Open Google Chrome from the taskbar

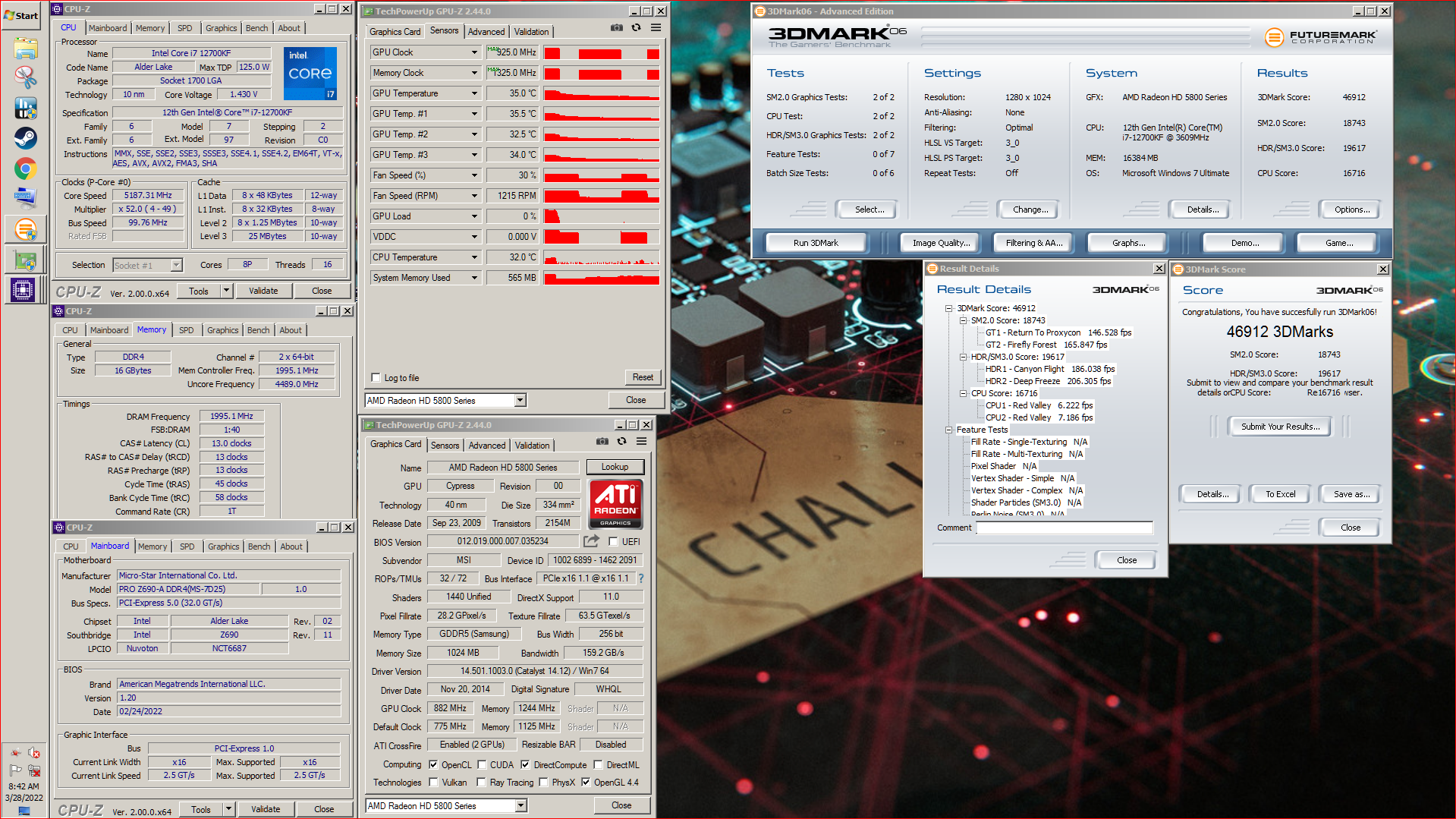[x=25, y=169]
